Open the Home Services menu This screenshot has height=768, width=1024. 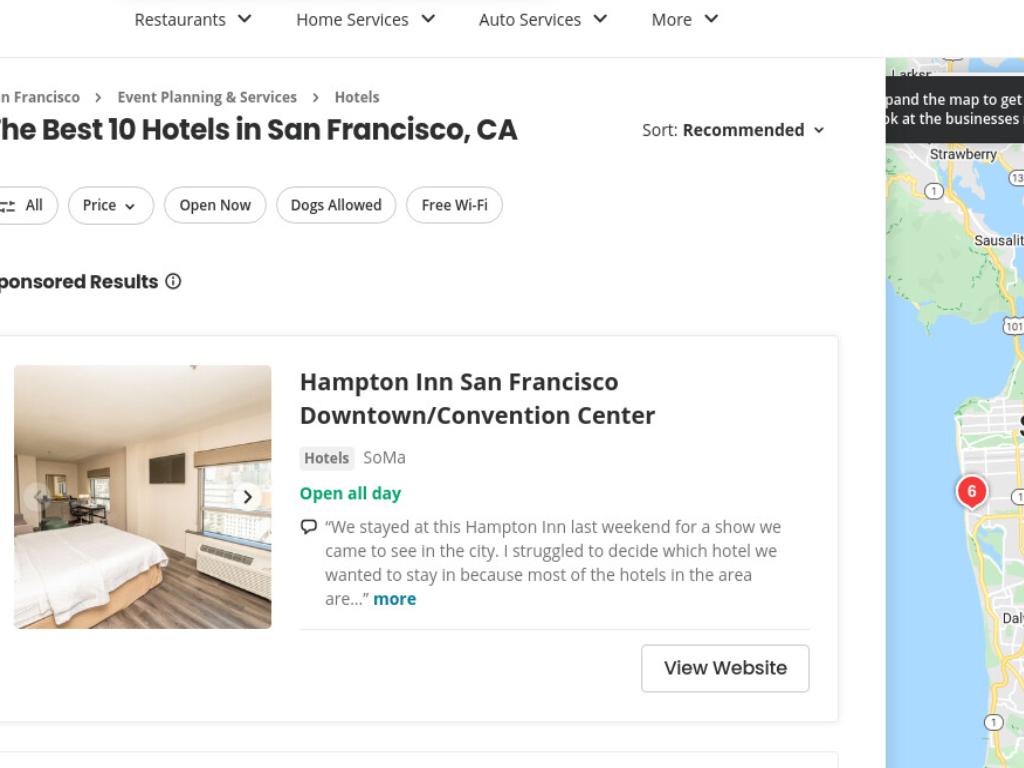[366, 20]
